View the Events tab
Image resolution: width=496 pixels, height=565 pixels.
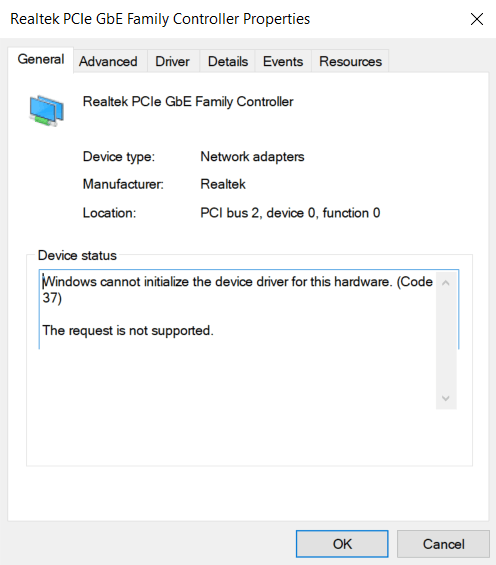click(283, 62)
